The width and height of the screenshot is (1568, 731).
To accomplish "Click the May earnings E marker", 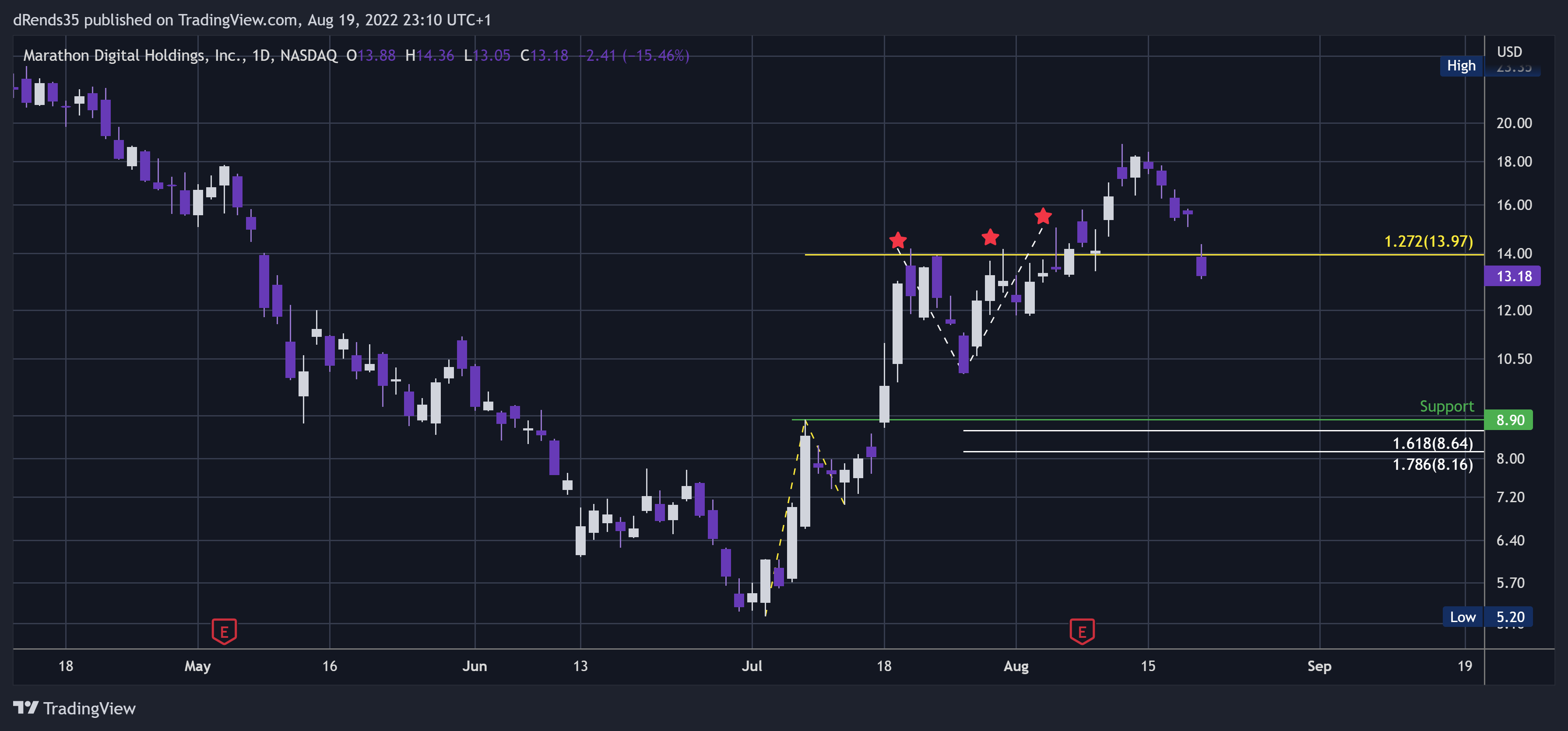I will 224,631.
